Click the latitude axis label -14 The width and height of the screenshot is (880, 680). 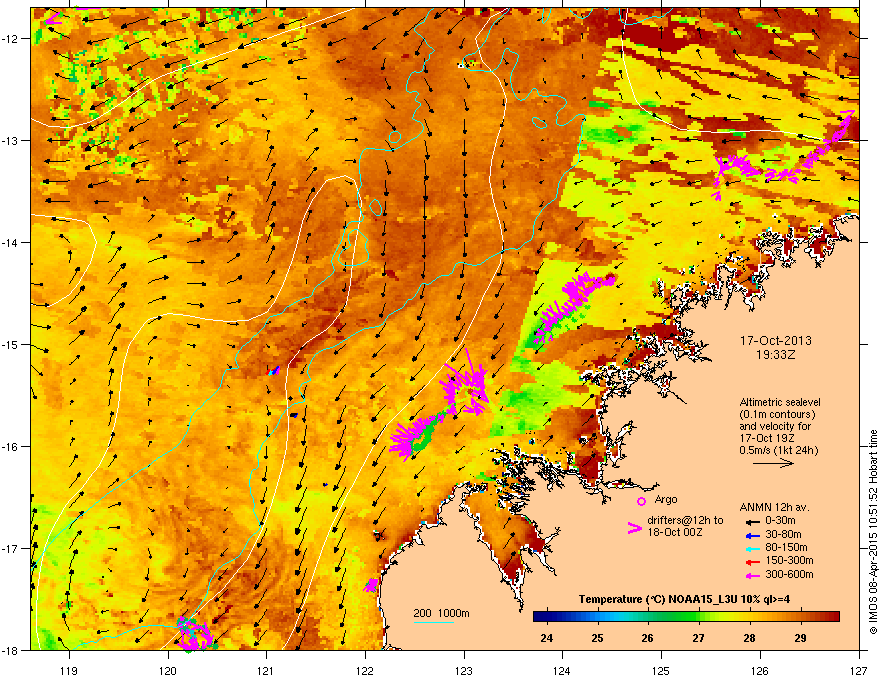[12, 242]
